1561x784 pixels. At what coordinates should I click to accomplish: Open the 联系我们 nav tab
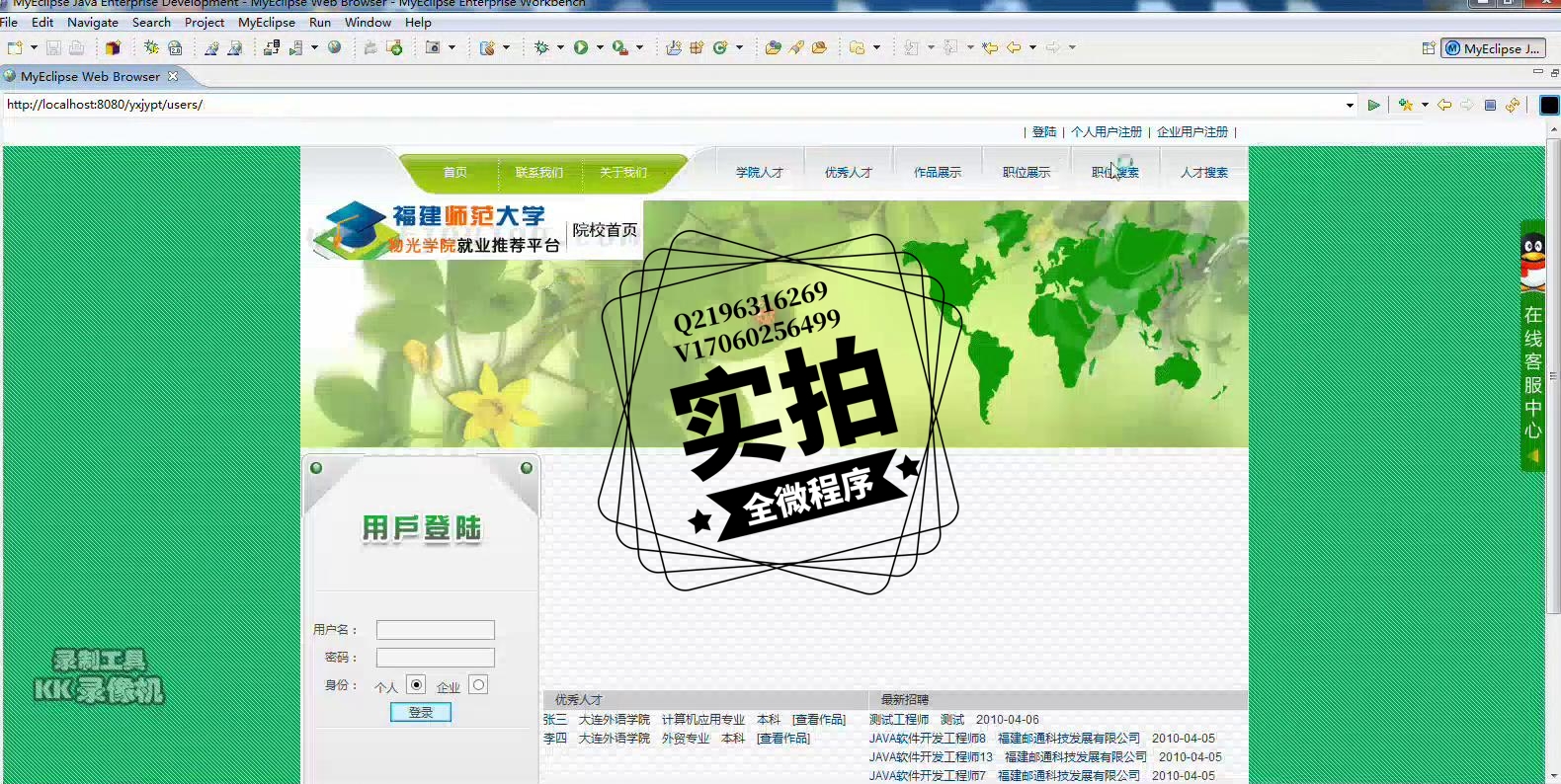539,173
